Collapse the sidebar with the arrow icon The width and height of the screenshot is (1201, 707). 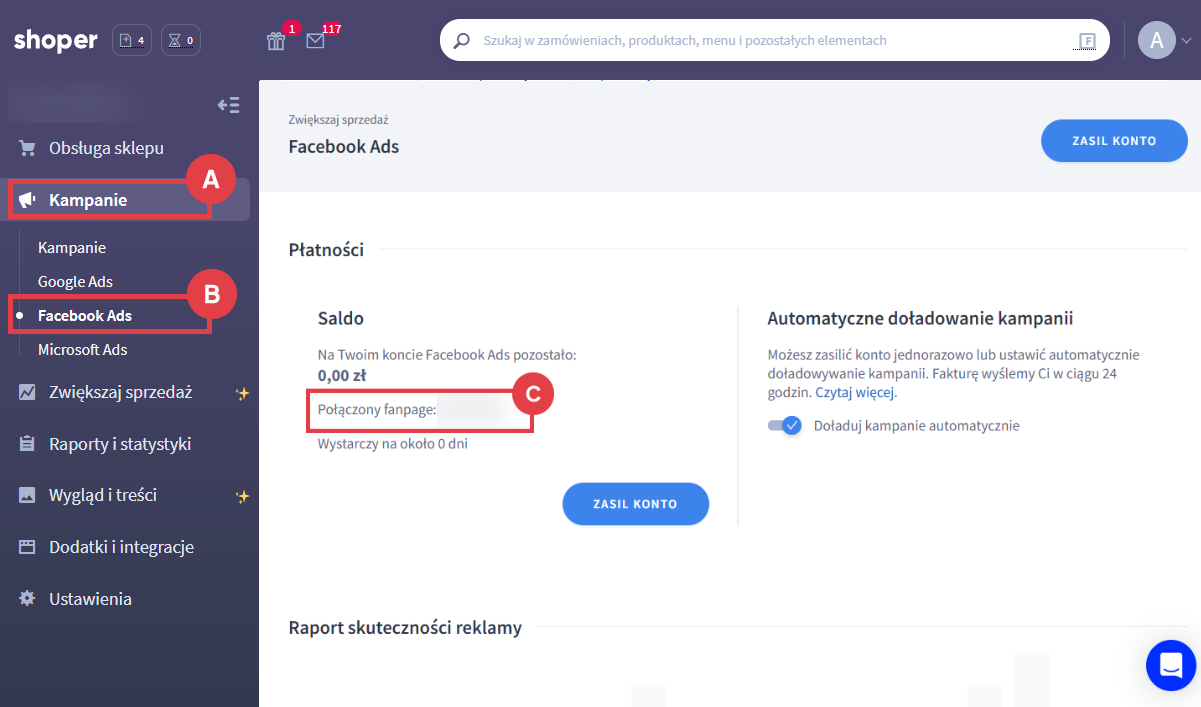pos(228,104)
